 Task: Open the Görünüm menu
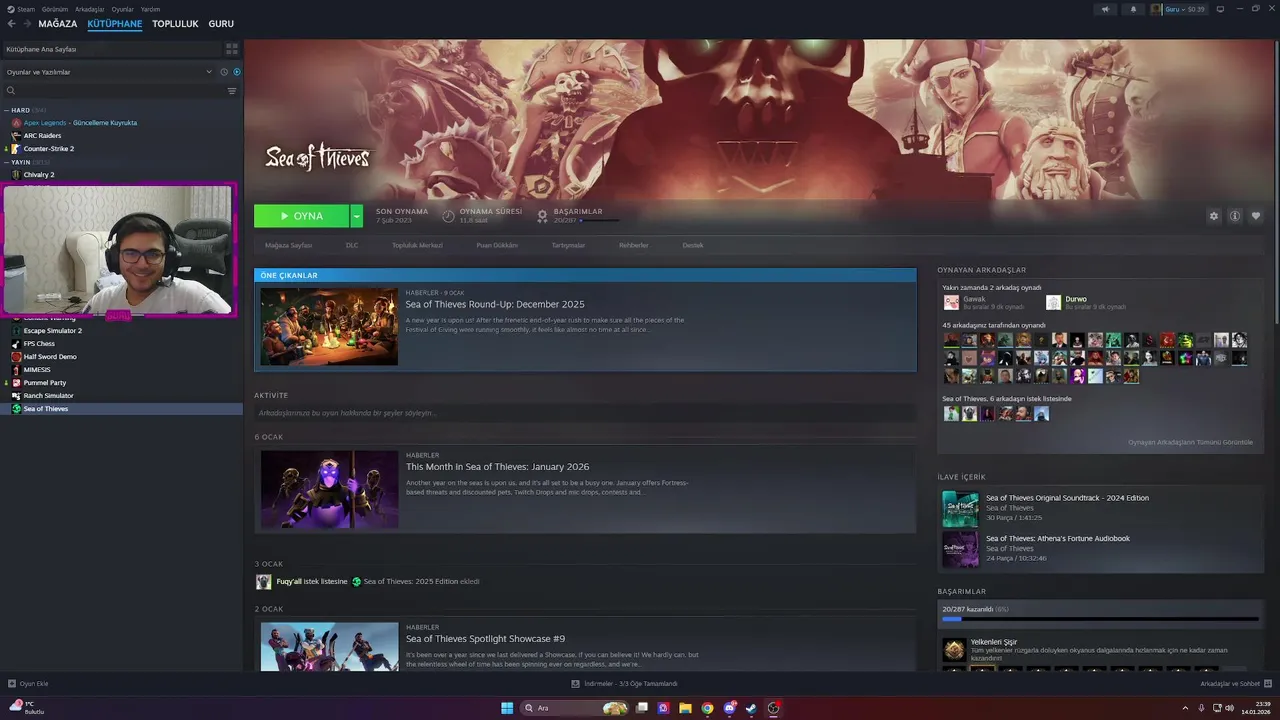coord(55,9)
